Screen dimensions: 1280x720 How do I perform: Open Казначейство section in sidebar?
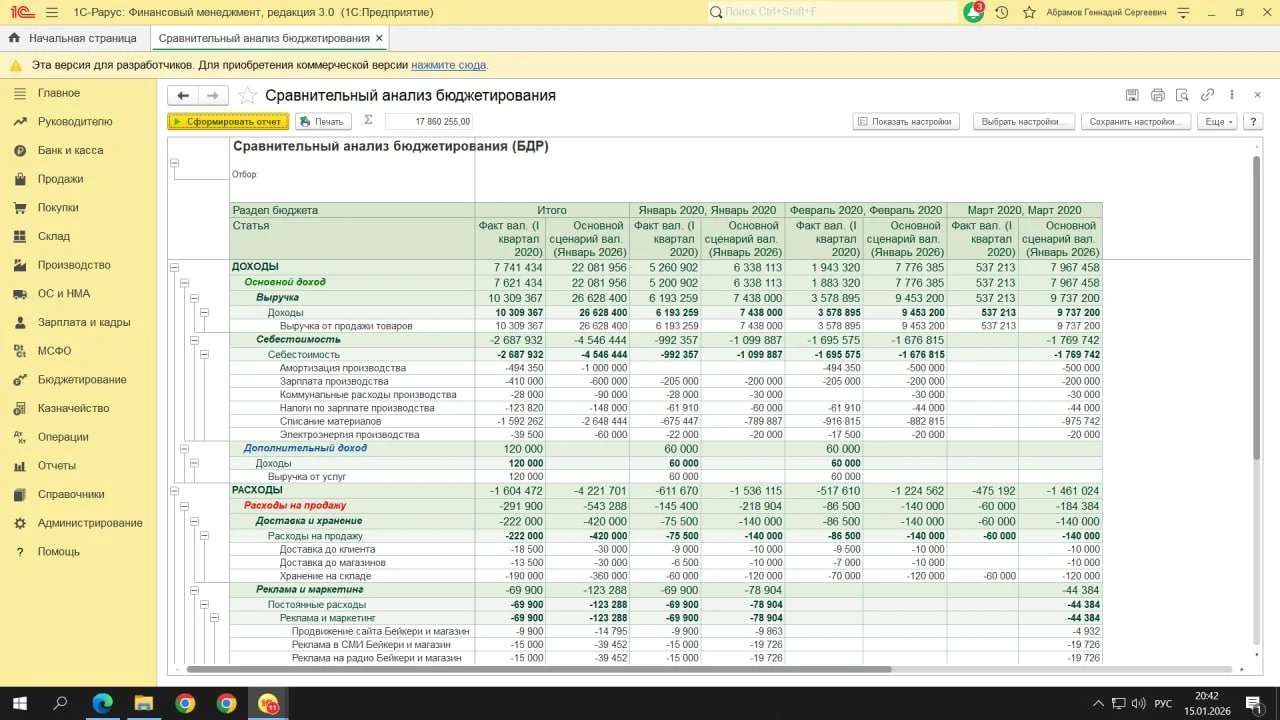point(73,408)
